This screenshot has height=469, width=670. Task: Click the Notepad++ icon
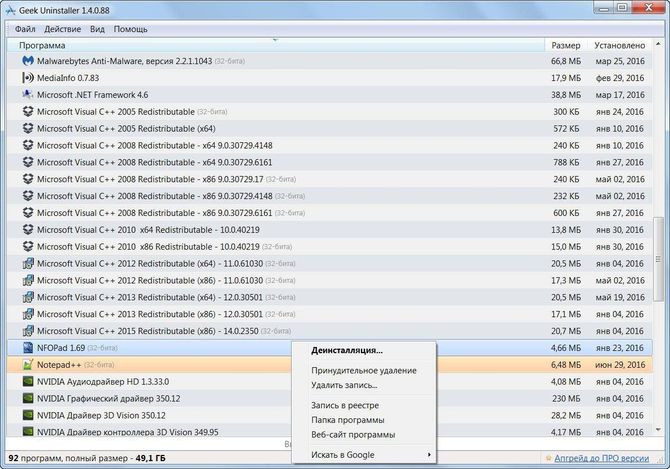[28, 364]
